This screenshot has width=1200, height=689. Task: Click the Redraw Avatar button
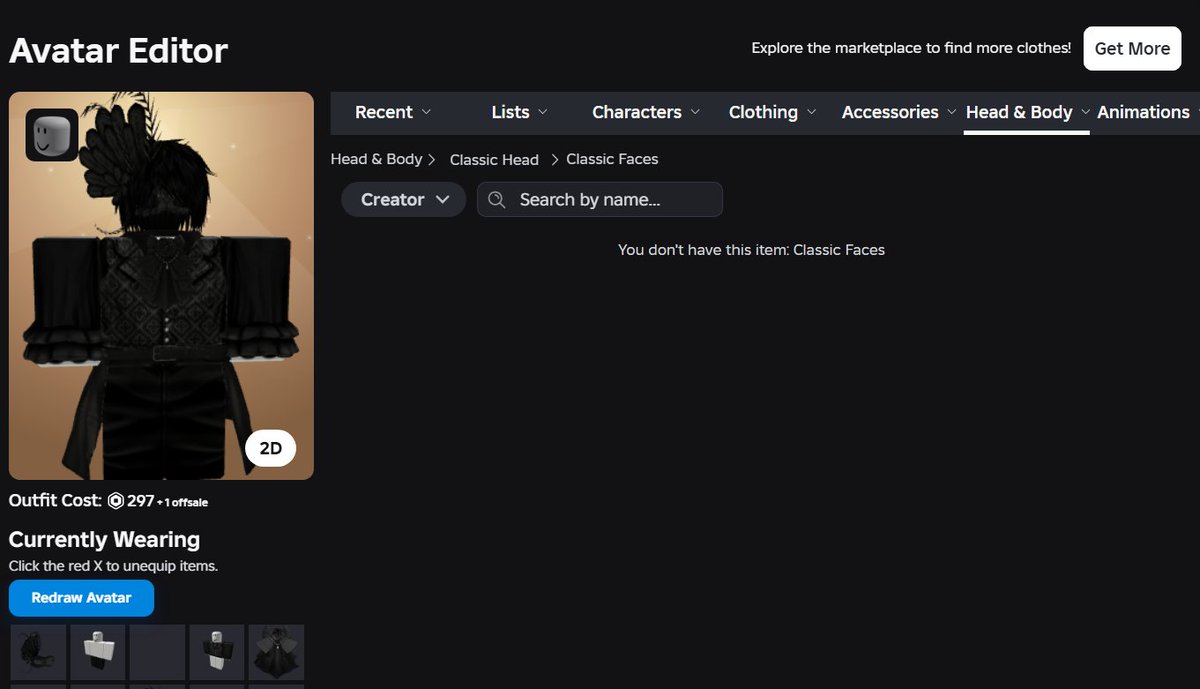click(82, 598)
